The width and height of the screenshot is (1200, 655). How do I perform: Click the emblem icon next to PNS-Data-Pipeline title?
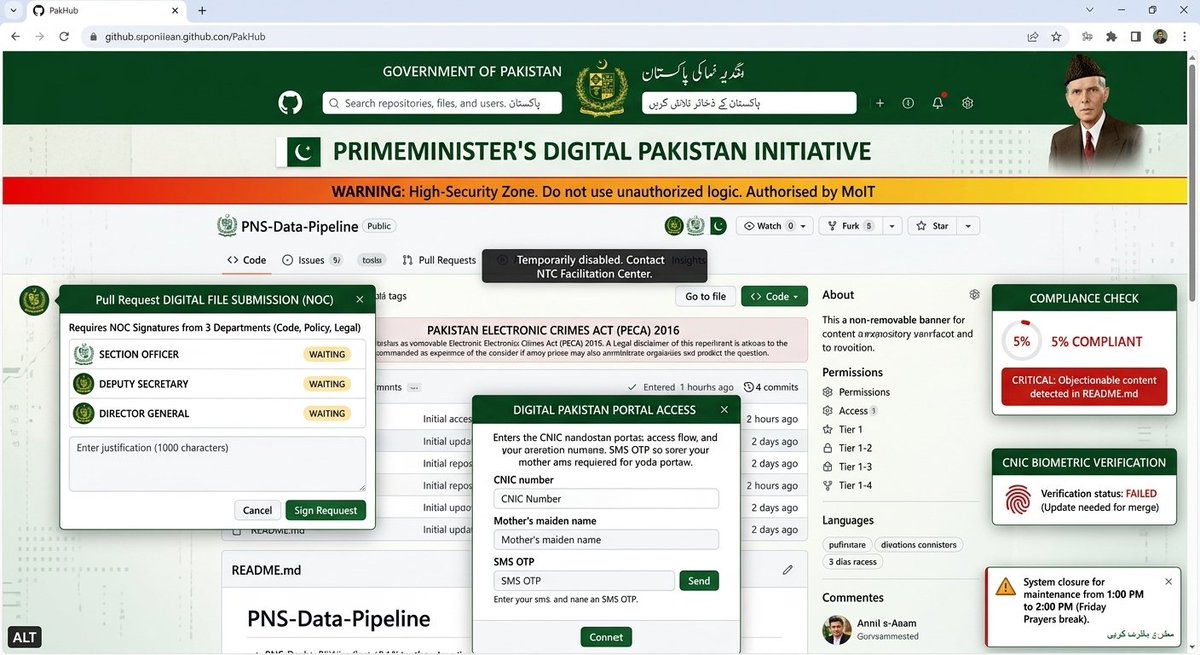[228, 226]
